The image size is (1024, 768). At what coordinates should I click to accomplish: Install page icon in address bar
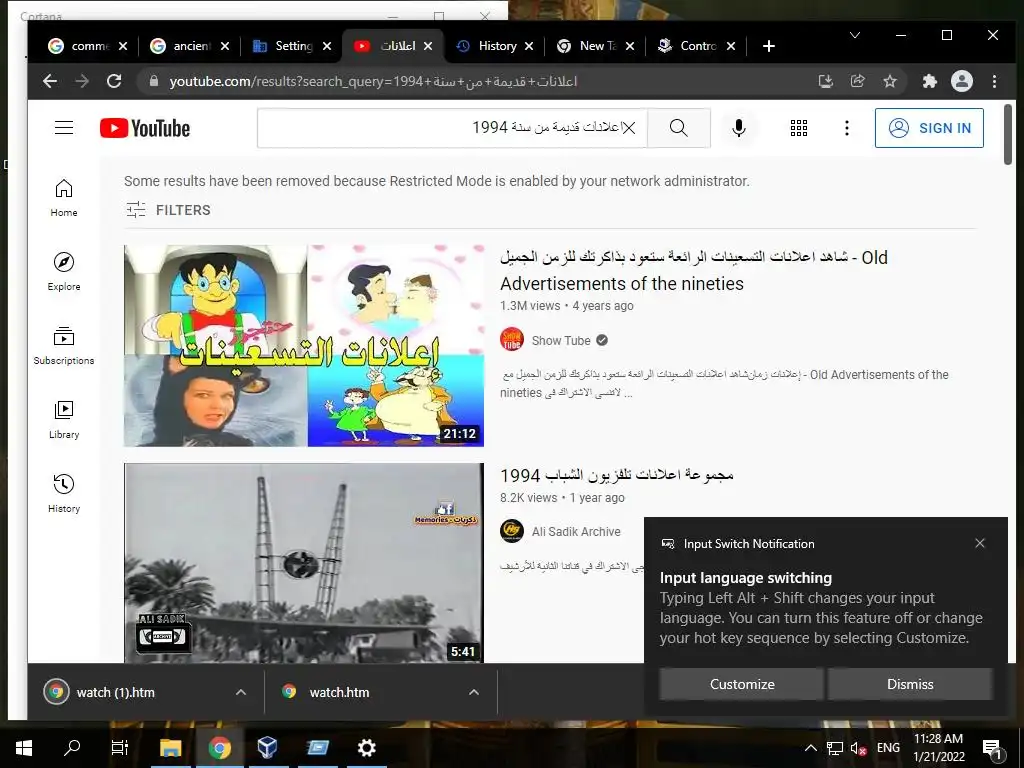(x=825, y=81)
